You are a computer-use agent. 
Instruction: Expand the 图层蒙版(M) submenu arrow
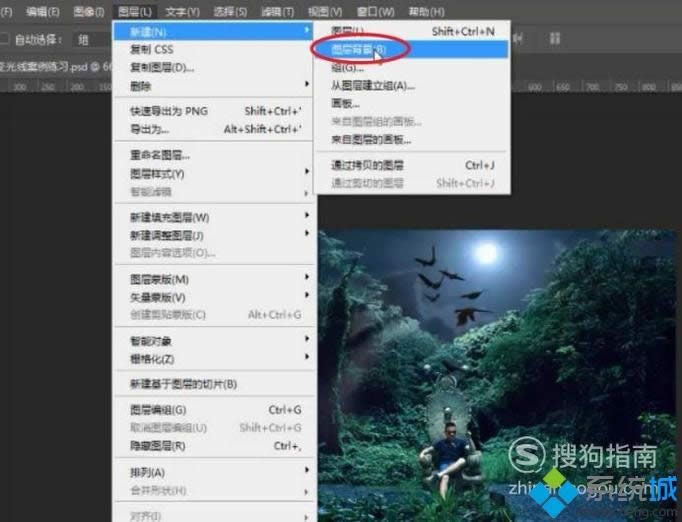click(307, 277)
